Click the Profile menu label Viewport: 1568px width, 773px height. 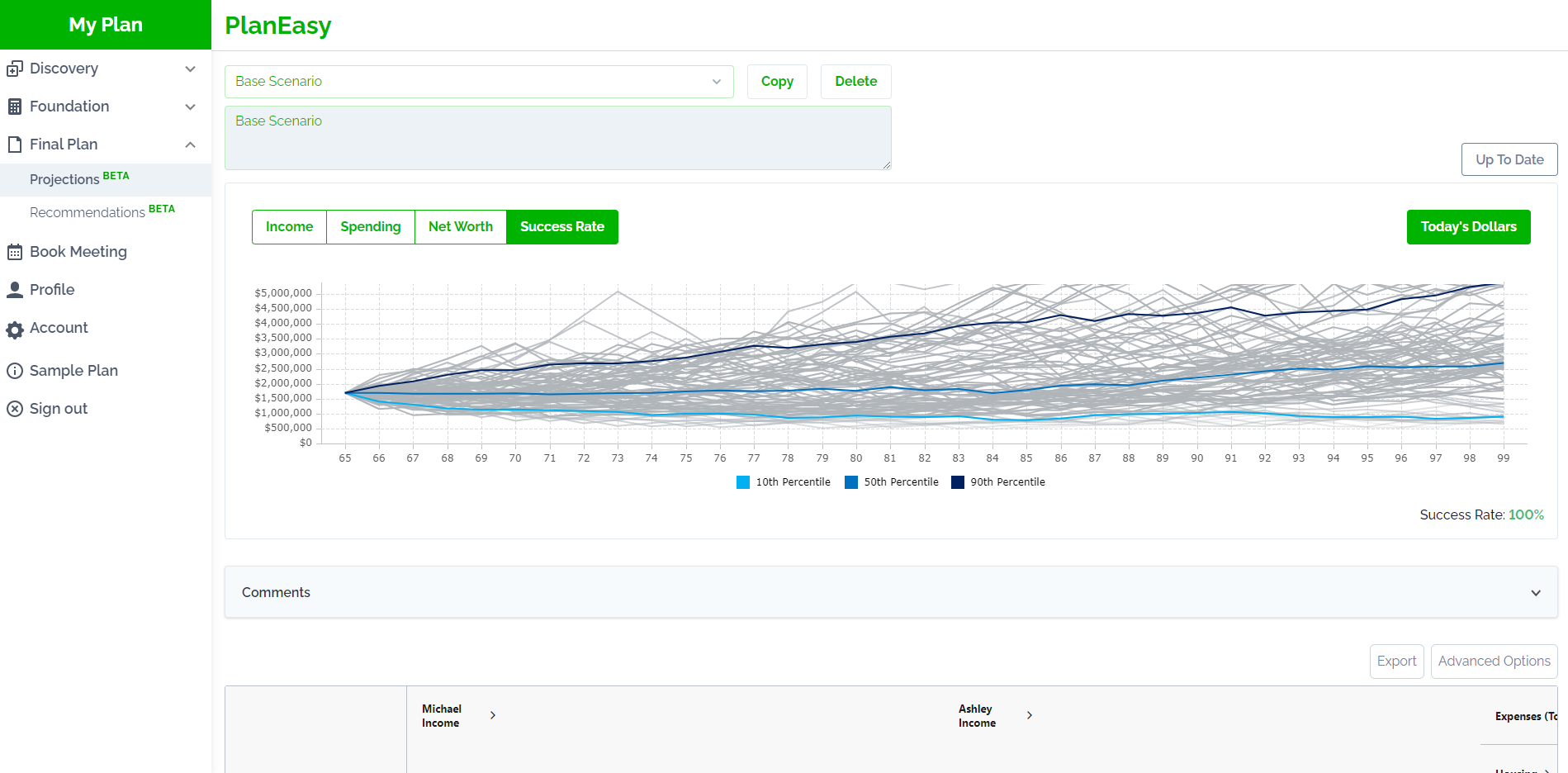pos(52,290)
